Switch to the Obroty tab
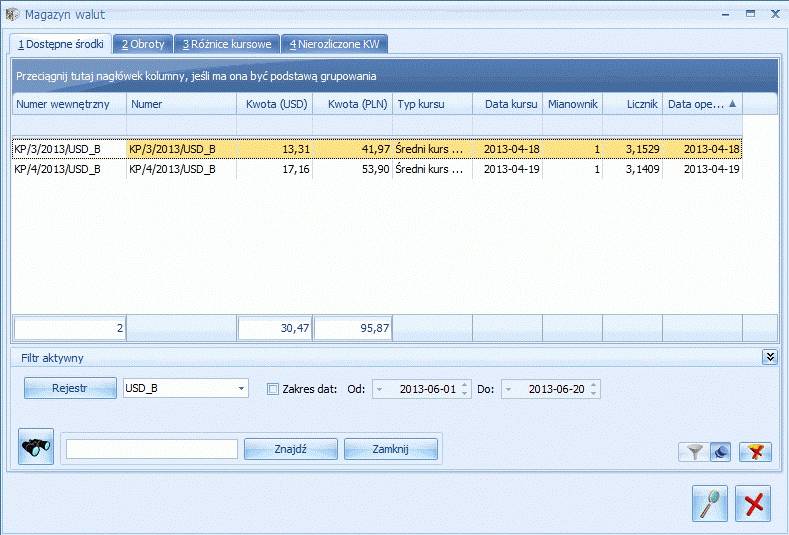This screenshot has height=535, width=789. pyautogui.click(x=143, y=44)
